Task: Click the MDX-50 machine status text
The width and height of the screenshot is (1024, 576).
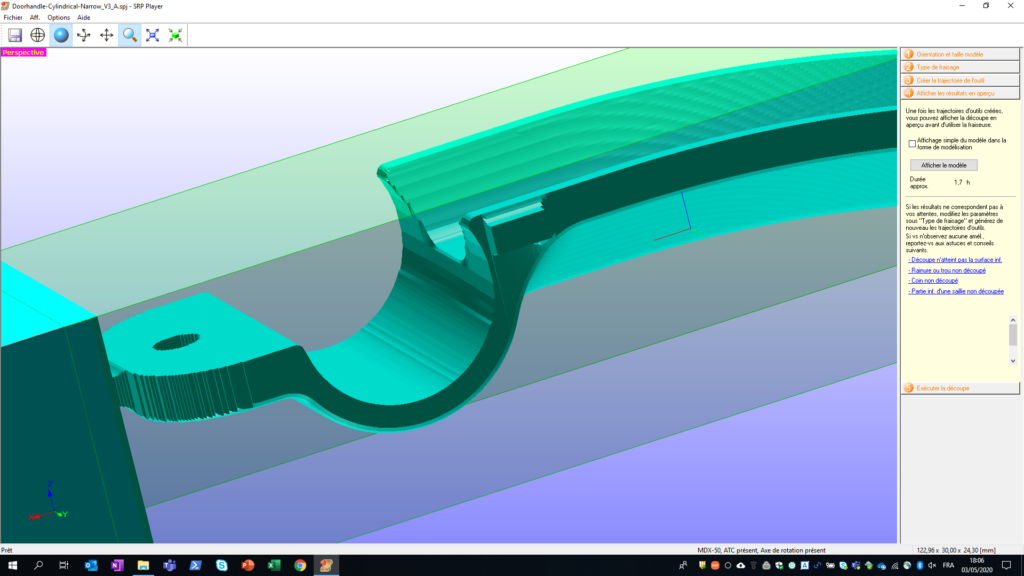Action: (x=761, y=551)
